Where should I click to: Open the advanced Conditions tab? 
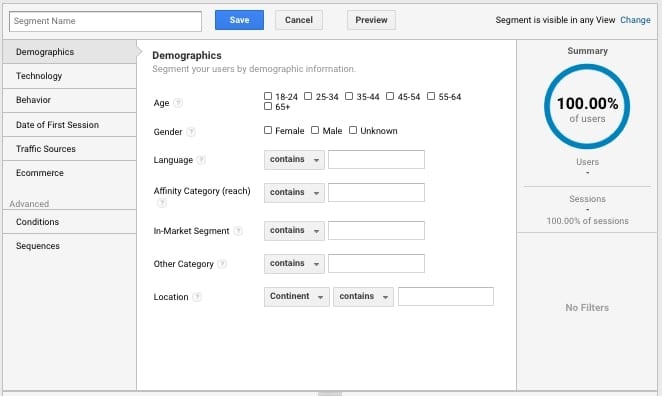(x=70, y=222)
